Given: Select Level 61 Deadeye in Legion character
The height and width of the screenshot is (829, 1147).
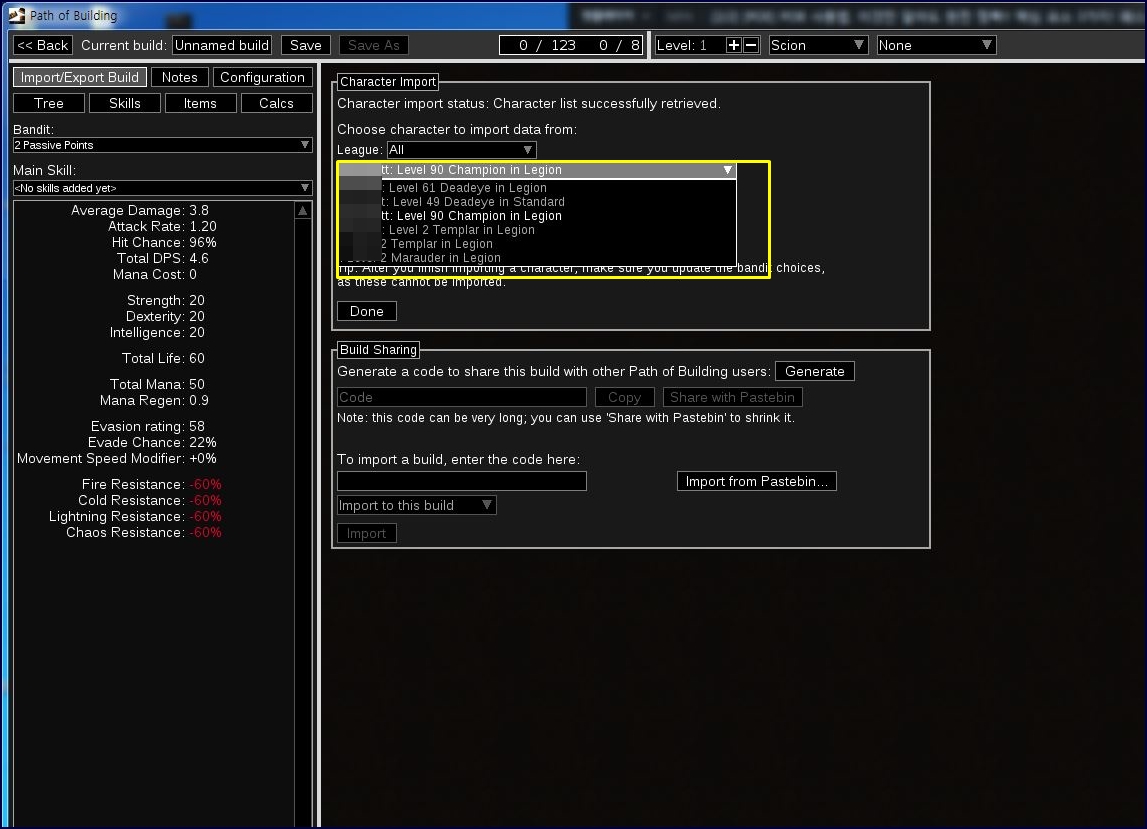Looking at the screenshot, I should click(x=538, y=188).
